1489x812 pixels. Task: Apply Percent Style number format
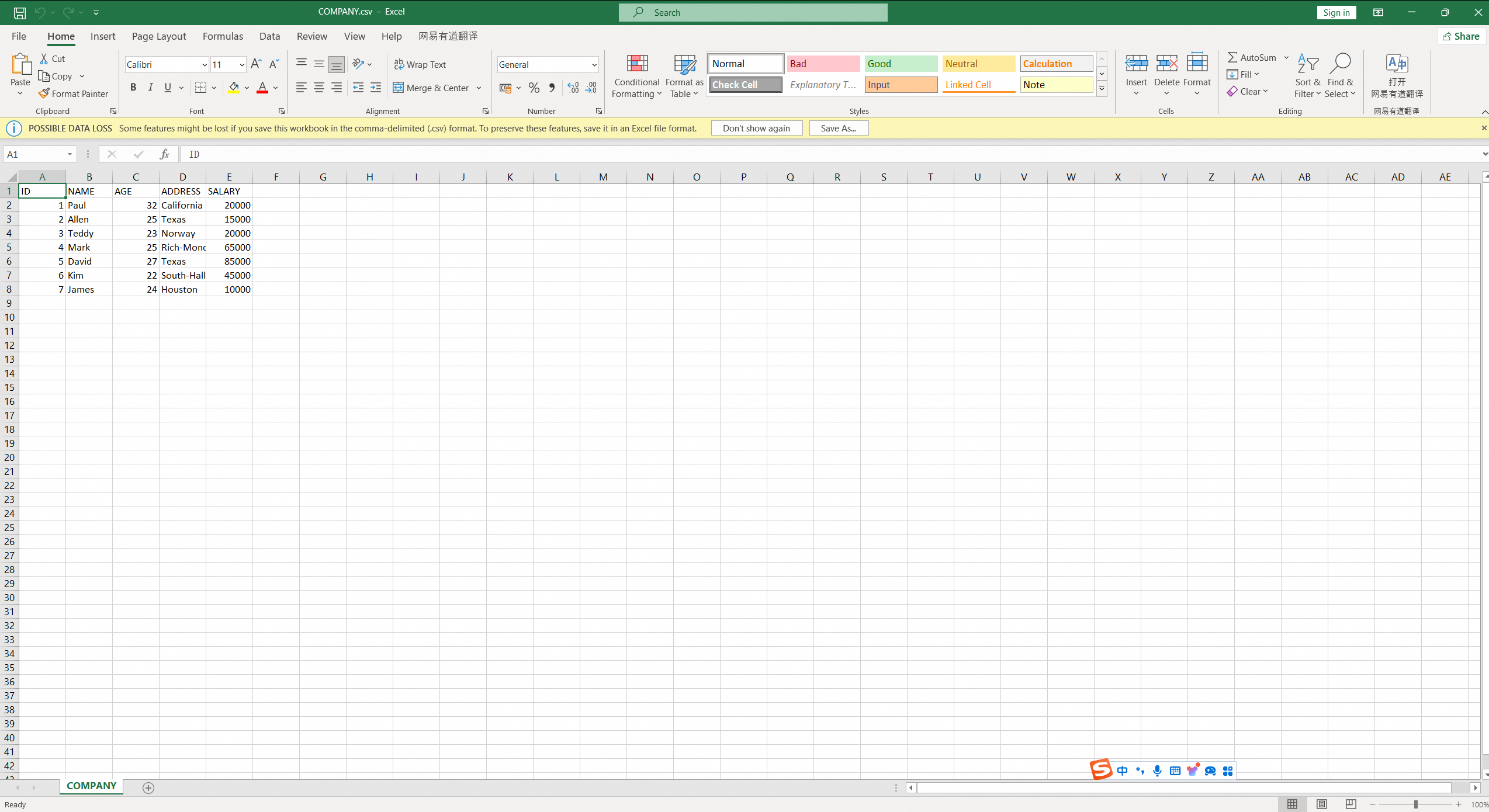click(x=534, y=88)
